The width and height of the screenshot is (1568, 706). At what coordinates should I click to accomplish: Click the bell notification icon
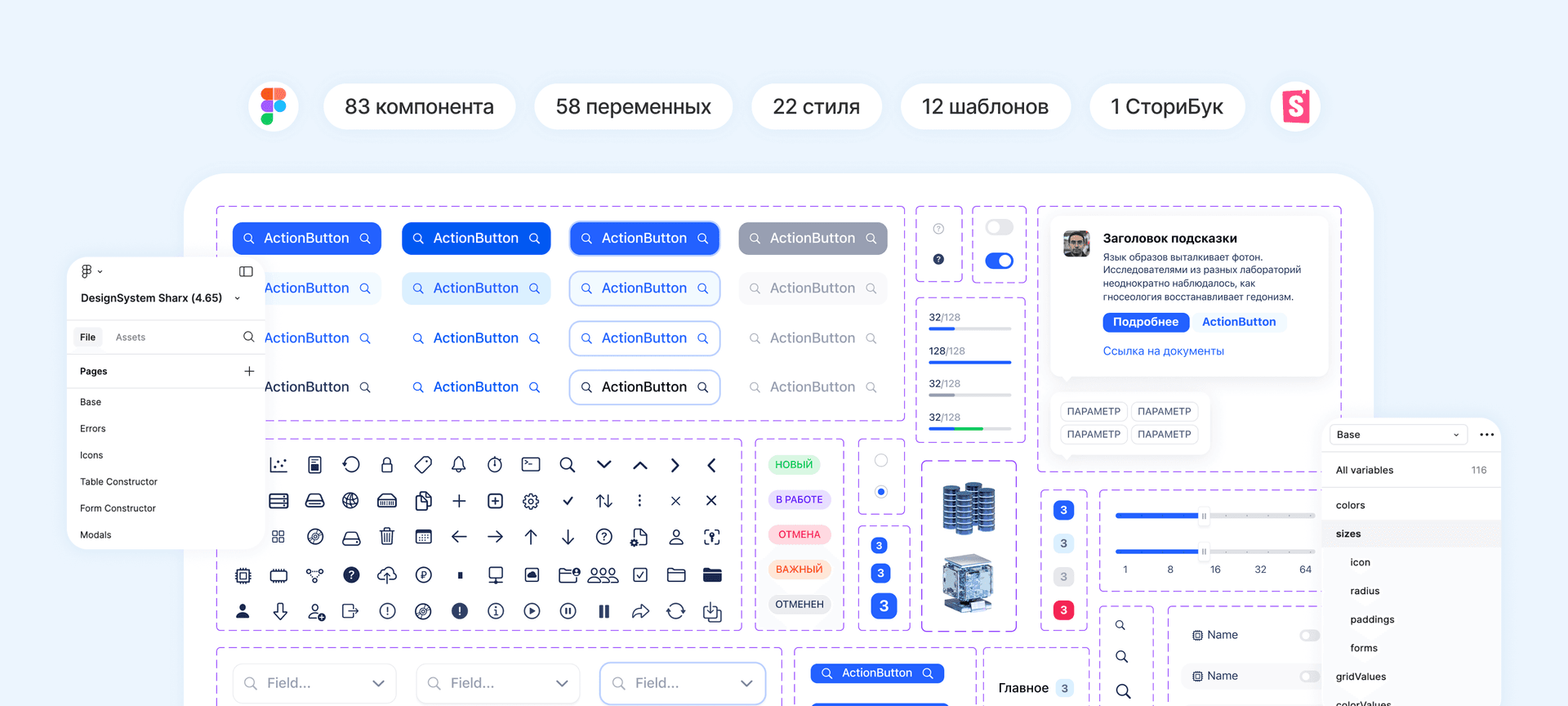coord(459,465)
